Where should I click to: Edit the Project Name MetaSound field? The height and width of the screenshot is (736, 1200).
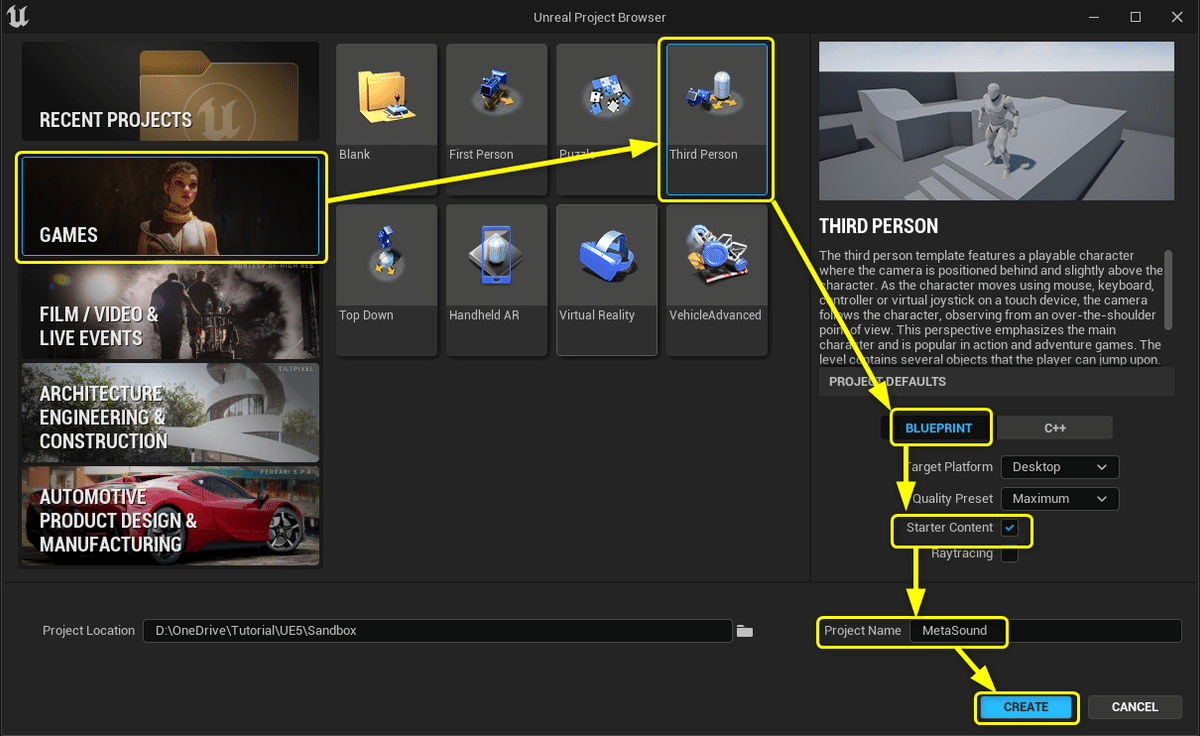point(1046,631)
